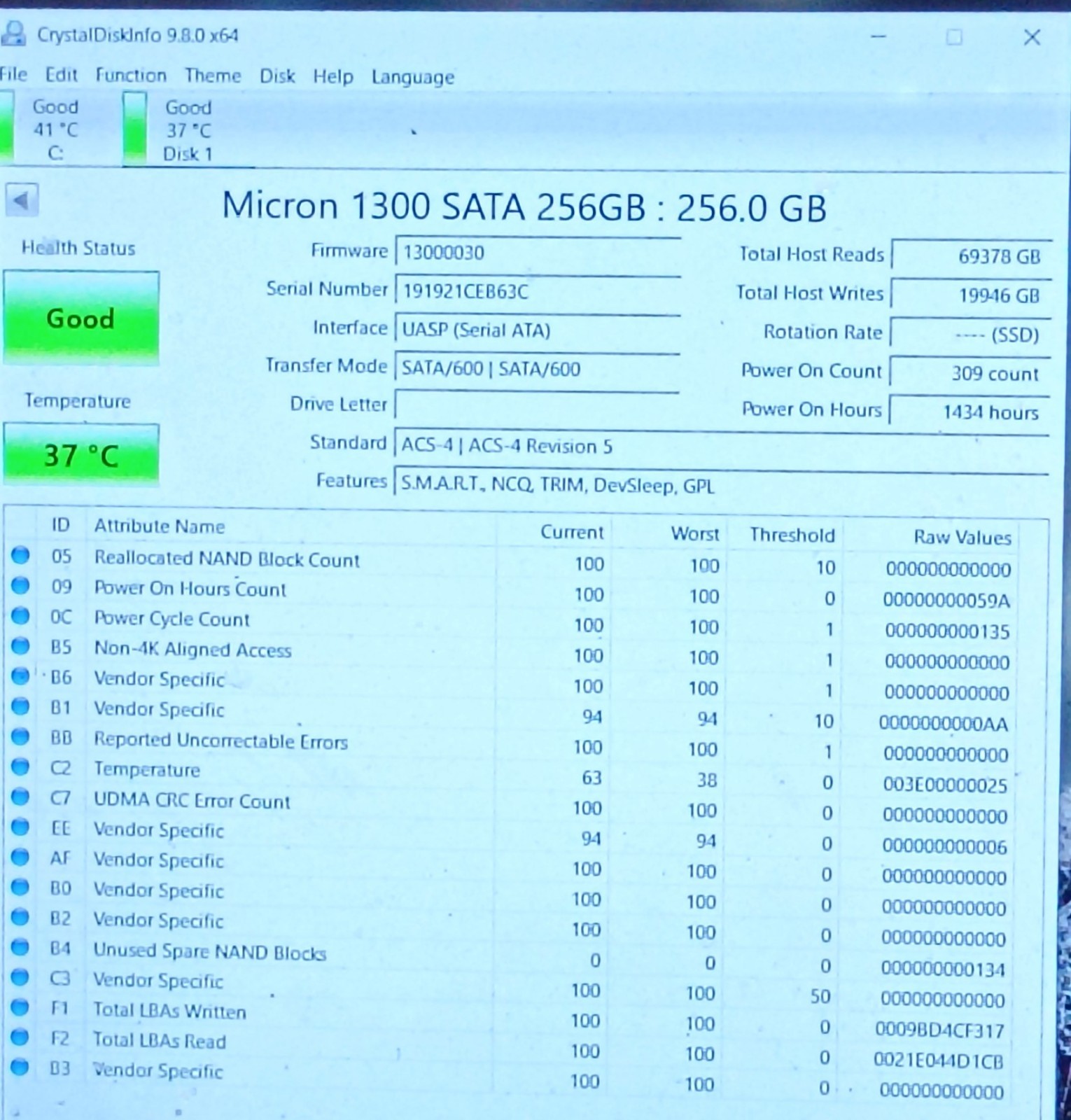
Task: Click the Power On Hours value 1434 hours
Action: tap(971, 412)
